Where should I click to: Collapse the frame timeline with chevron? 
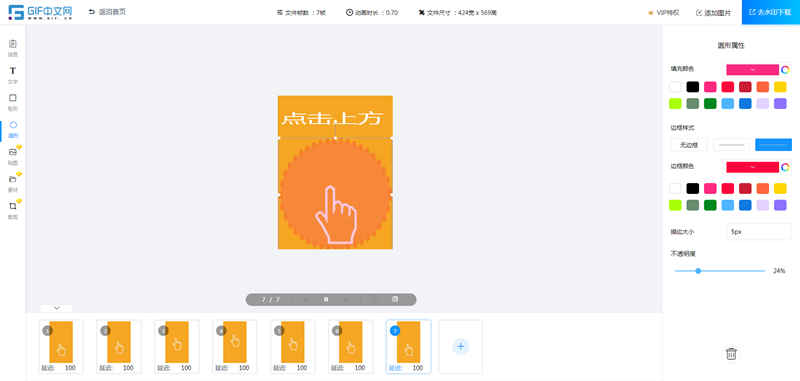pyautogui.click(x=57, y=308)
